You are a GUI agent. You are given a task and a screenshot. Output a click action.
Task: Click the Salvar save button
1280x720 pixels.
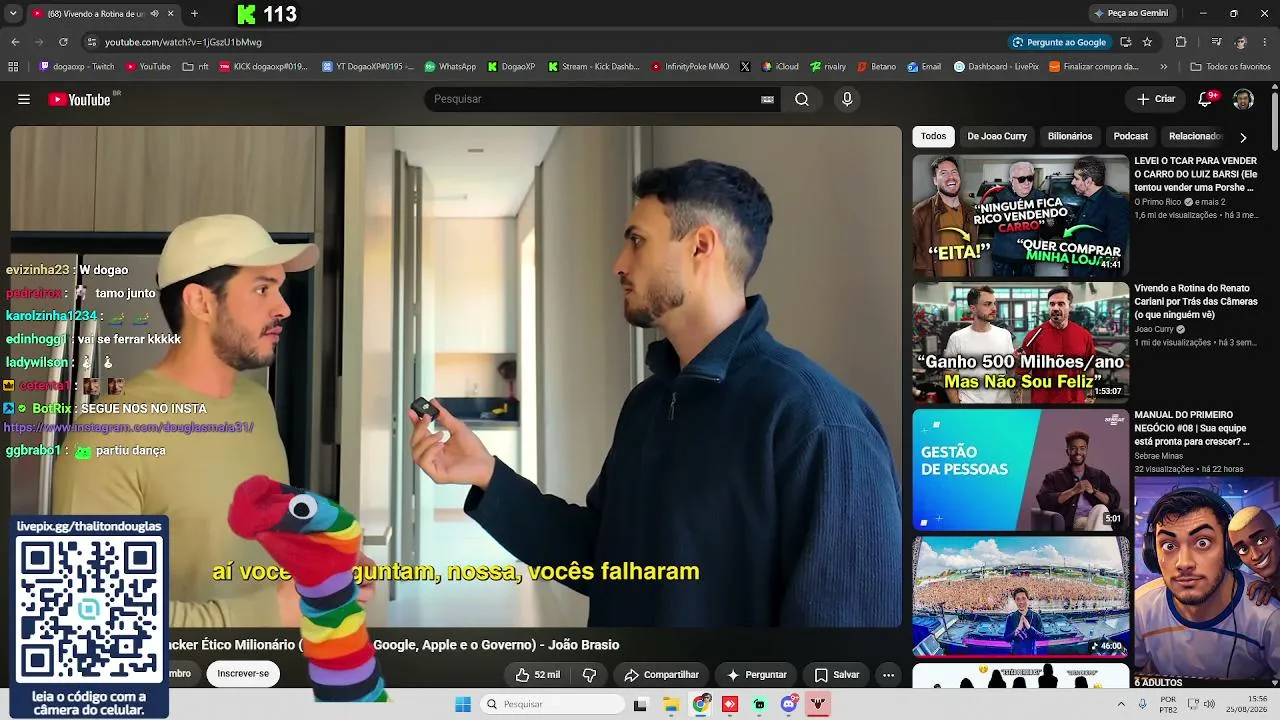[x=837, y=675]
